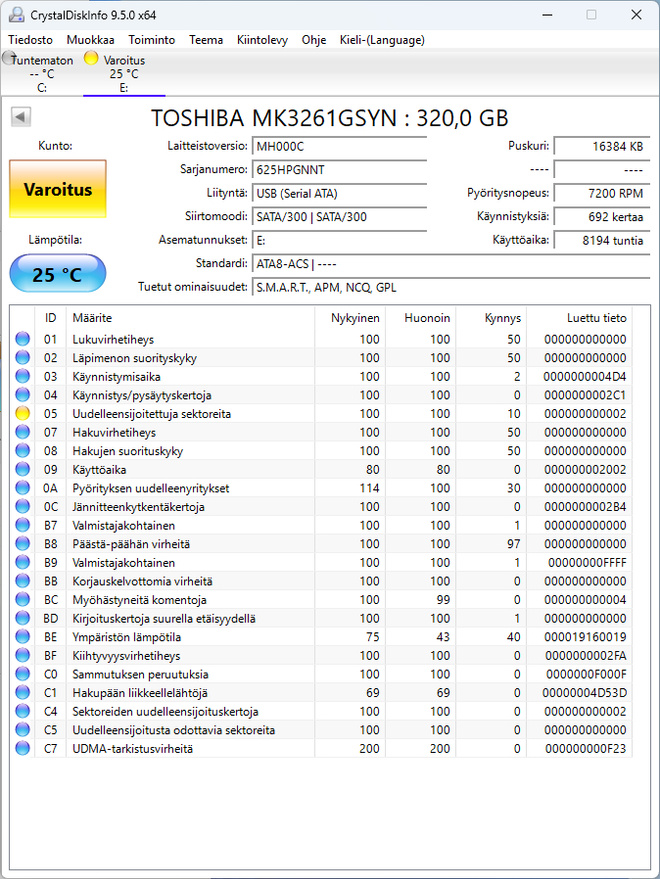Select the yellow Varoitus disk E: status icon
The height and width of the screenshot is (879, 660).
coord(91,58)
